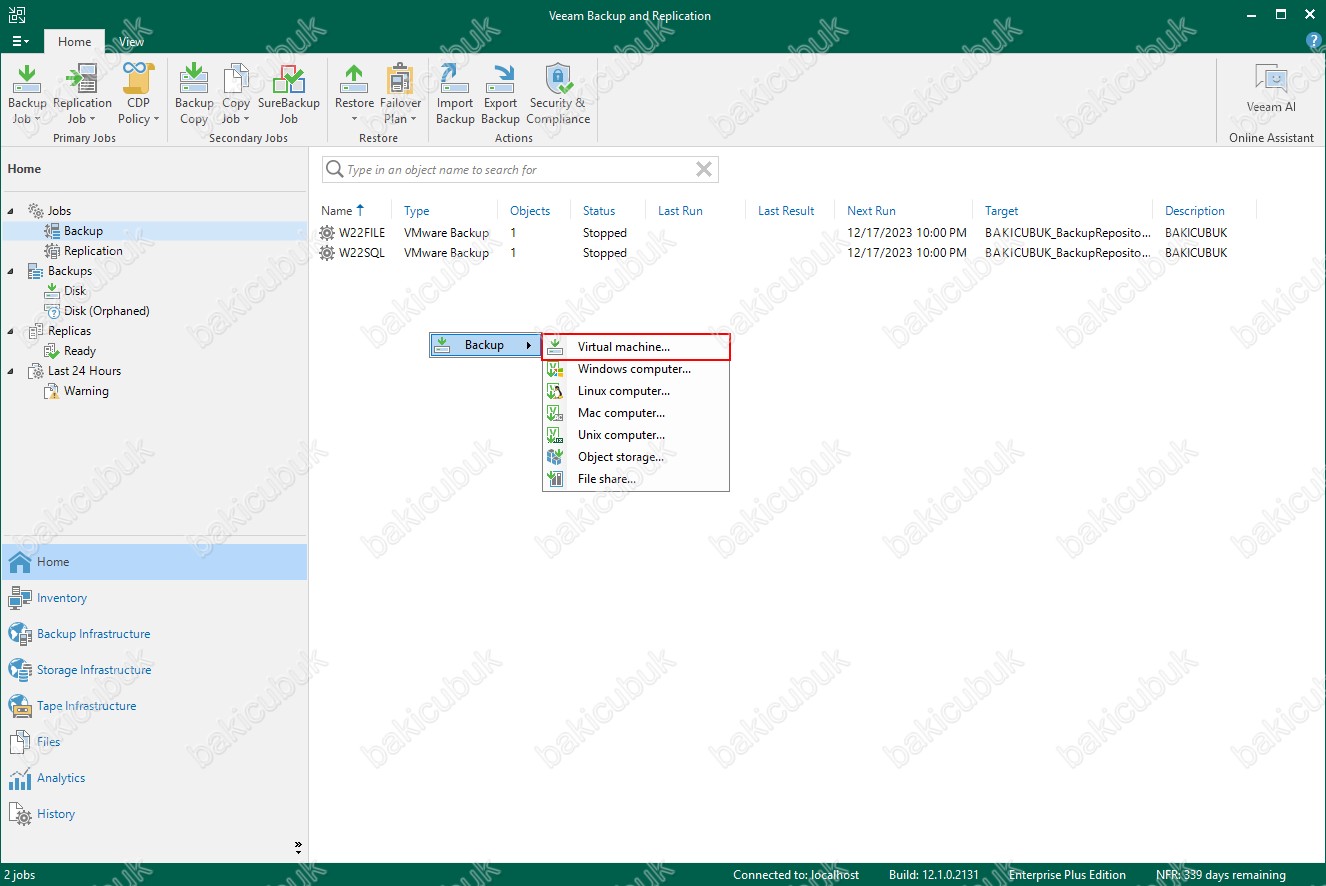Choose File share... from Backup submenu
This screenshot has width=1326, height=886.
[636, 479]
